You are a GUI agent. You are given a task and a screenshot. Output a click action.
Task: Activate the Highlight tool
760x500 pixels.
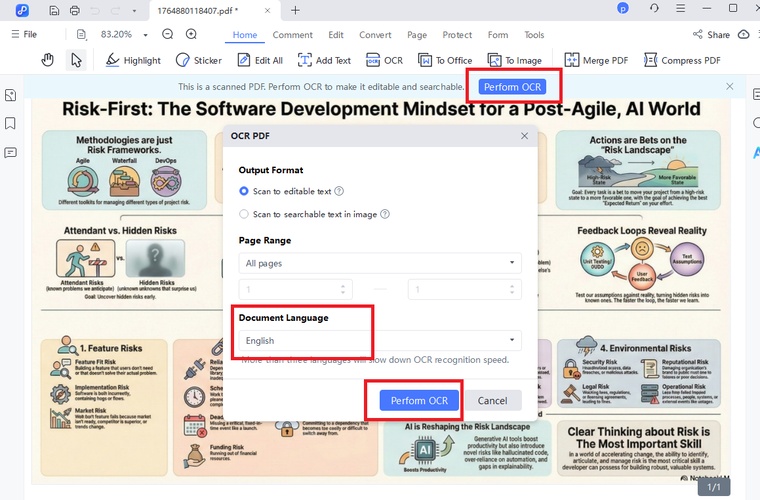[x=133, y=61]
